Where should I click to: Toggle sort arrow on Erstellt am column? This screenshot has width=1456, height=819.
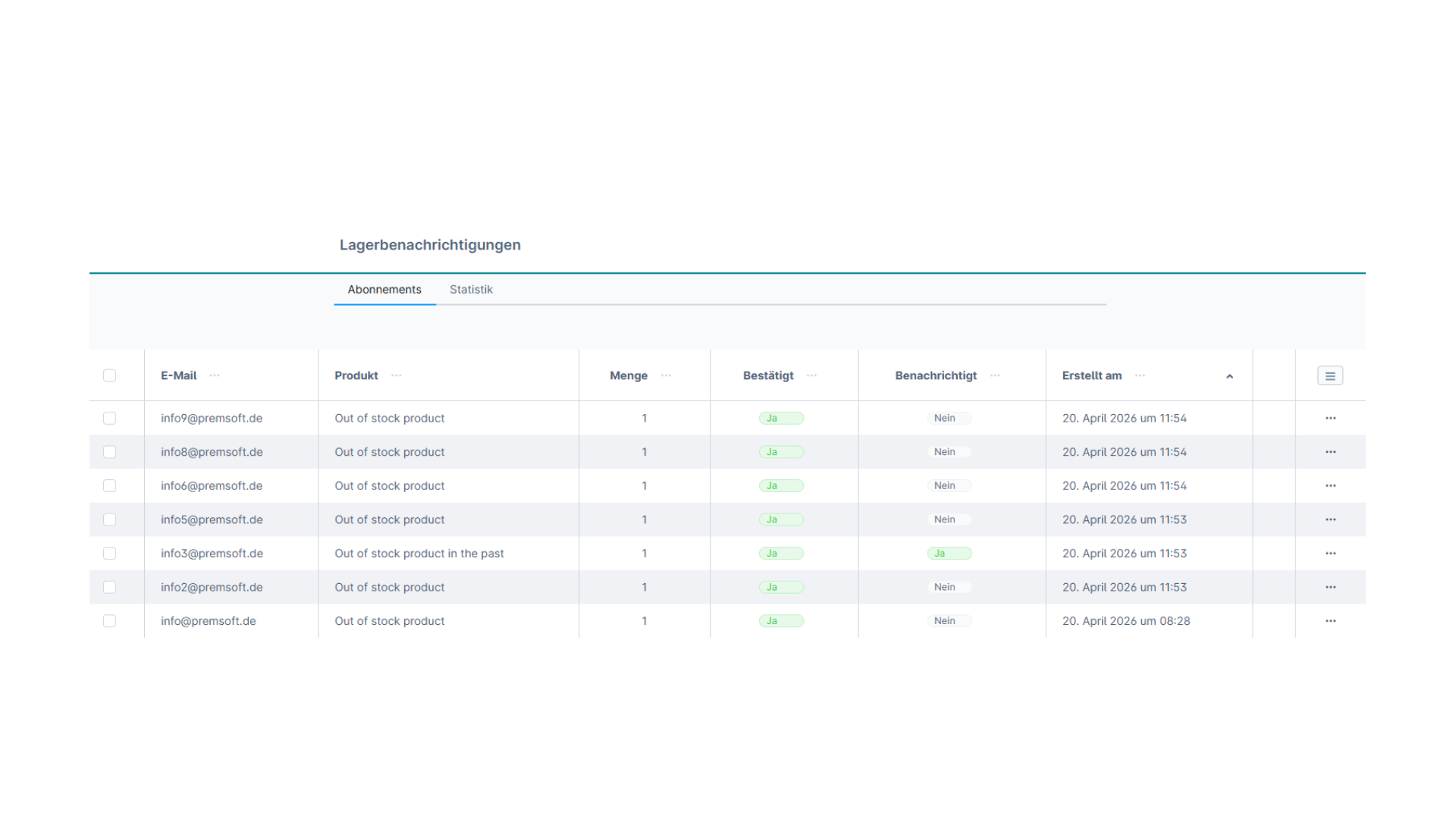[1229, 376]
